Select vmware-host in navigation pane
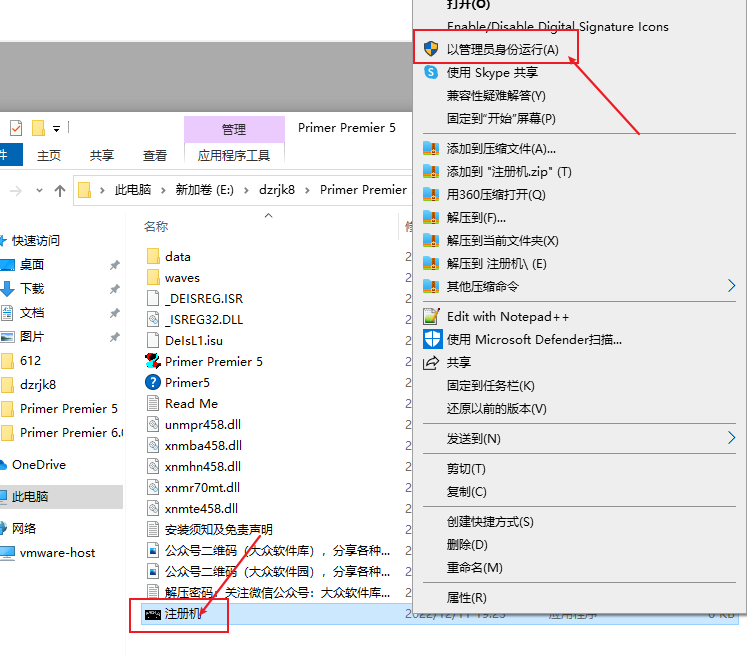Screen dimensions: 747x657 click(x=57, y=553)
